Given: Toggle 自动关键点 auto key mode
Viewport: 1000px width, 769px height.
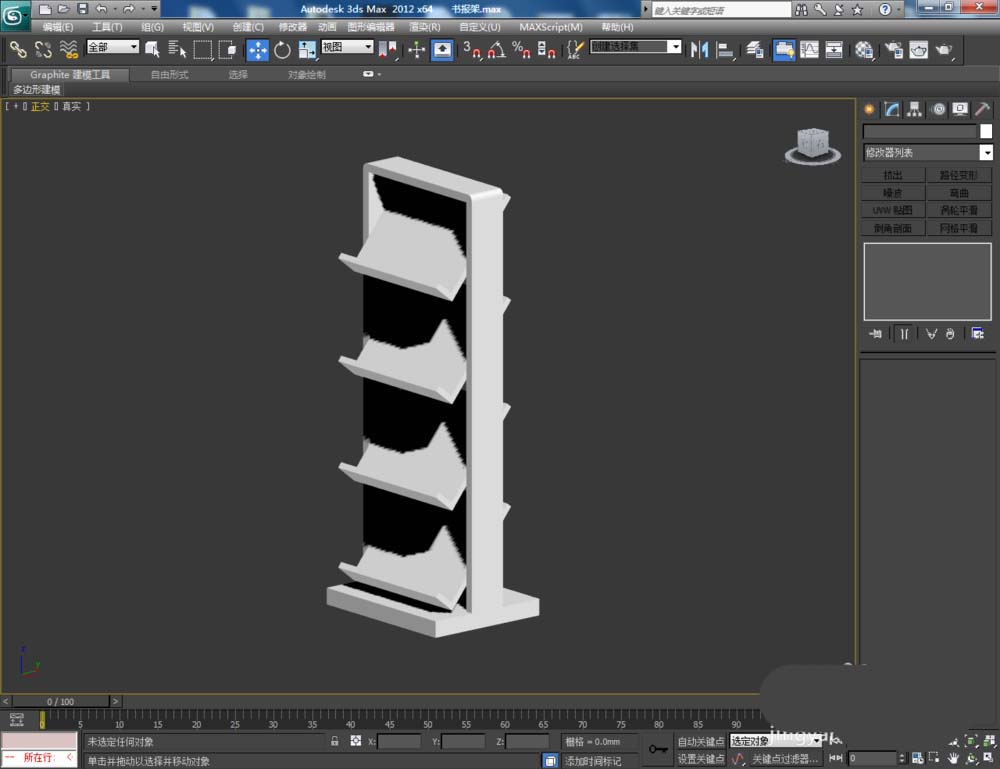Looking at the screenshot, I should [700, 741].
